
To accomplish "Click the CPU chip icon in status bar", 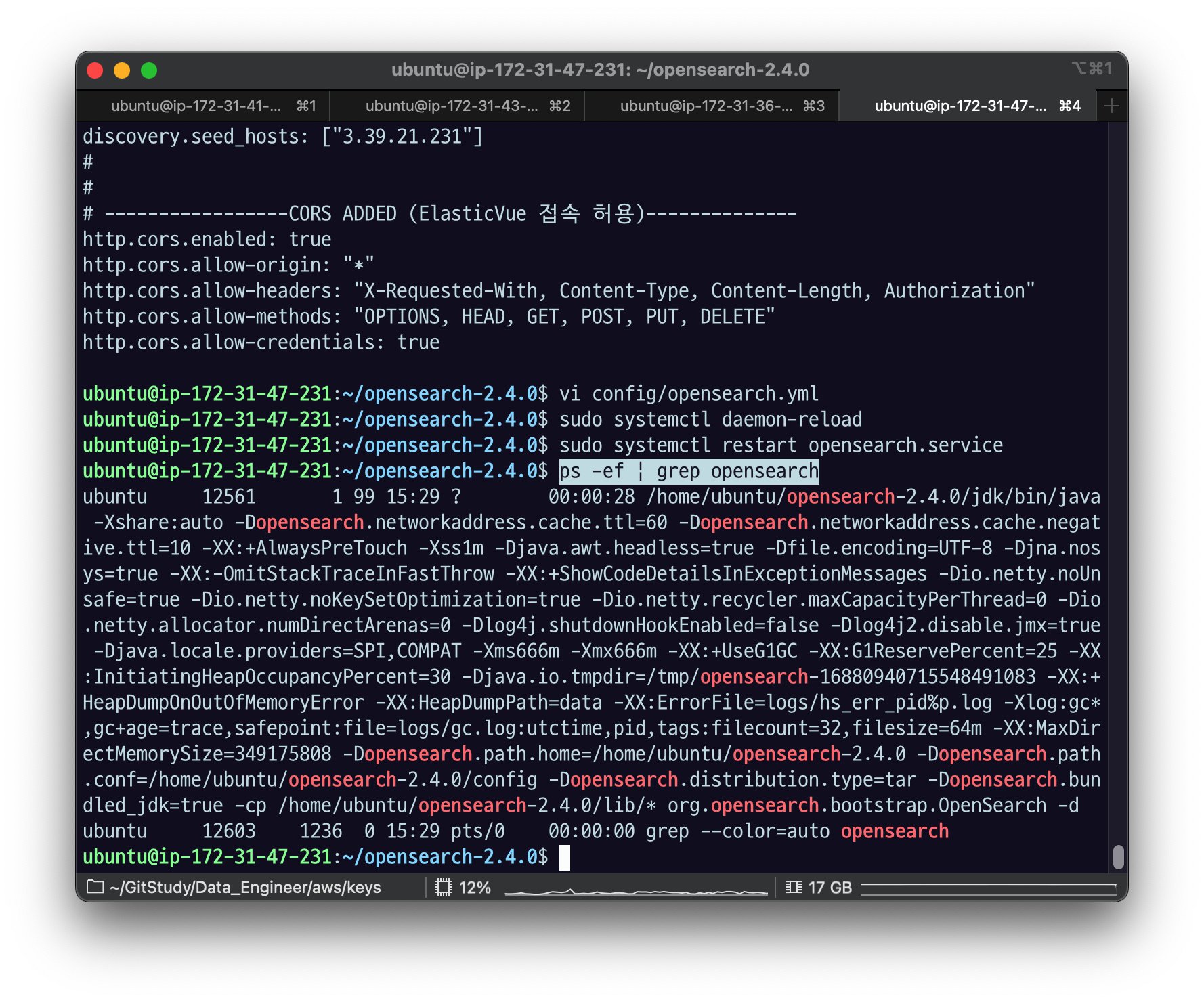I will (x=443, y=887).
